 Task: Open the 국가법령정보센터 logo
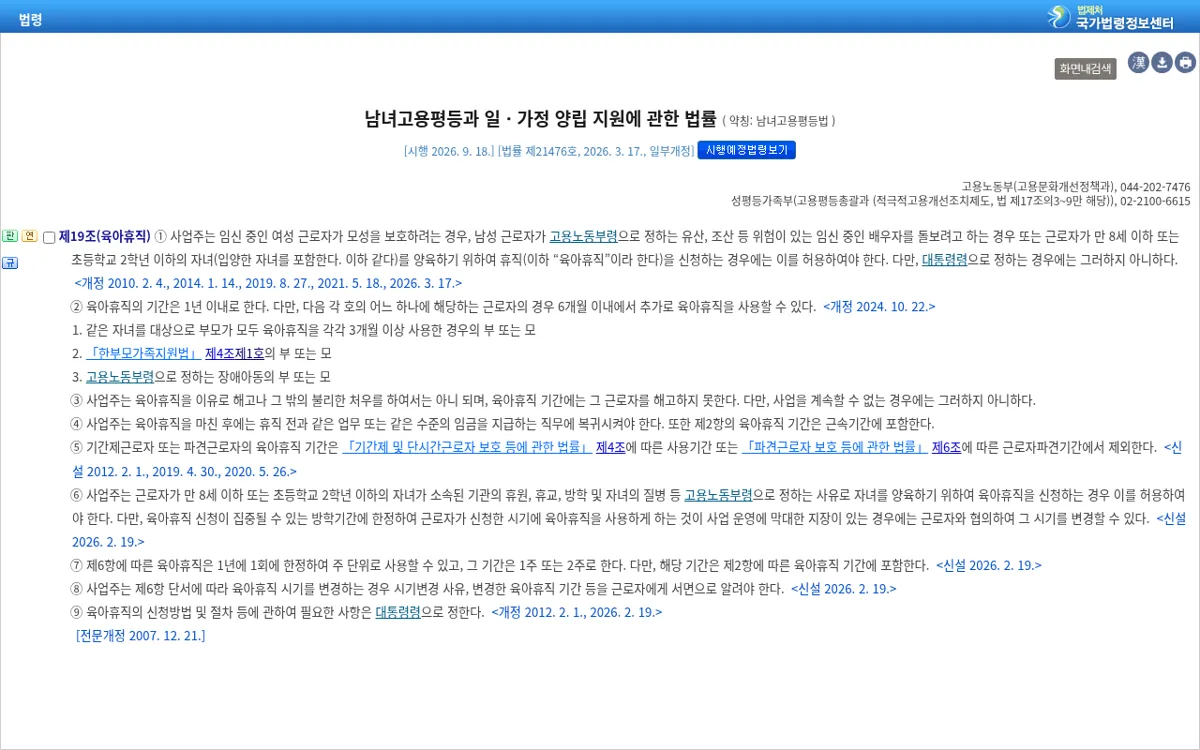[x=1111, y=16]
